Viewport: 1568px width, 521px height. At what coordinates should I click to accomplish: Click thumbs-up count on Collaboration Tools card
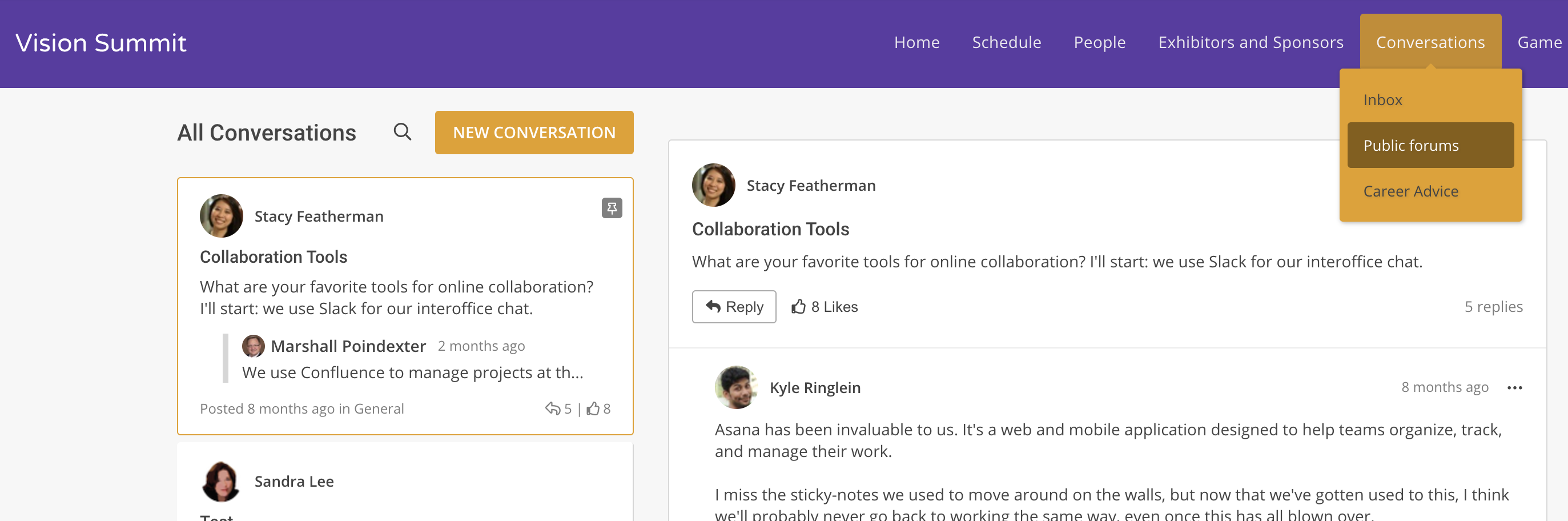pyautogui.click(x=598, y=408)
